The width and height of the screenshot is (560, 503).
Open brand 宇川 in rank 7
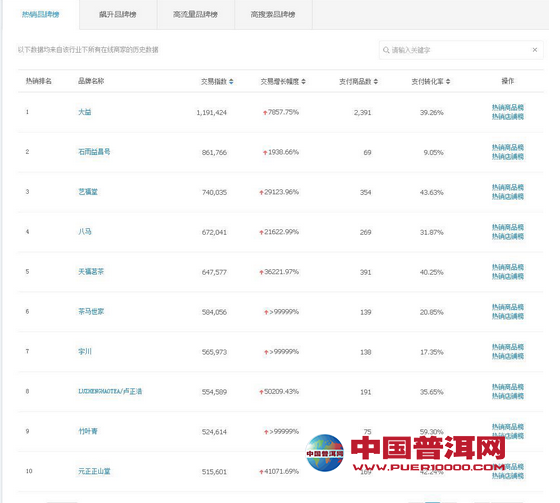coord(85,352)
